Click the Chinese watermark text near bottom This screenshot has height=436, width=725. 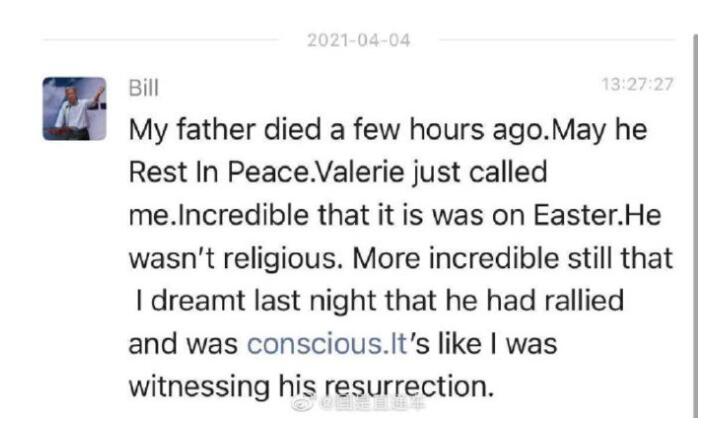point(373,404)
